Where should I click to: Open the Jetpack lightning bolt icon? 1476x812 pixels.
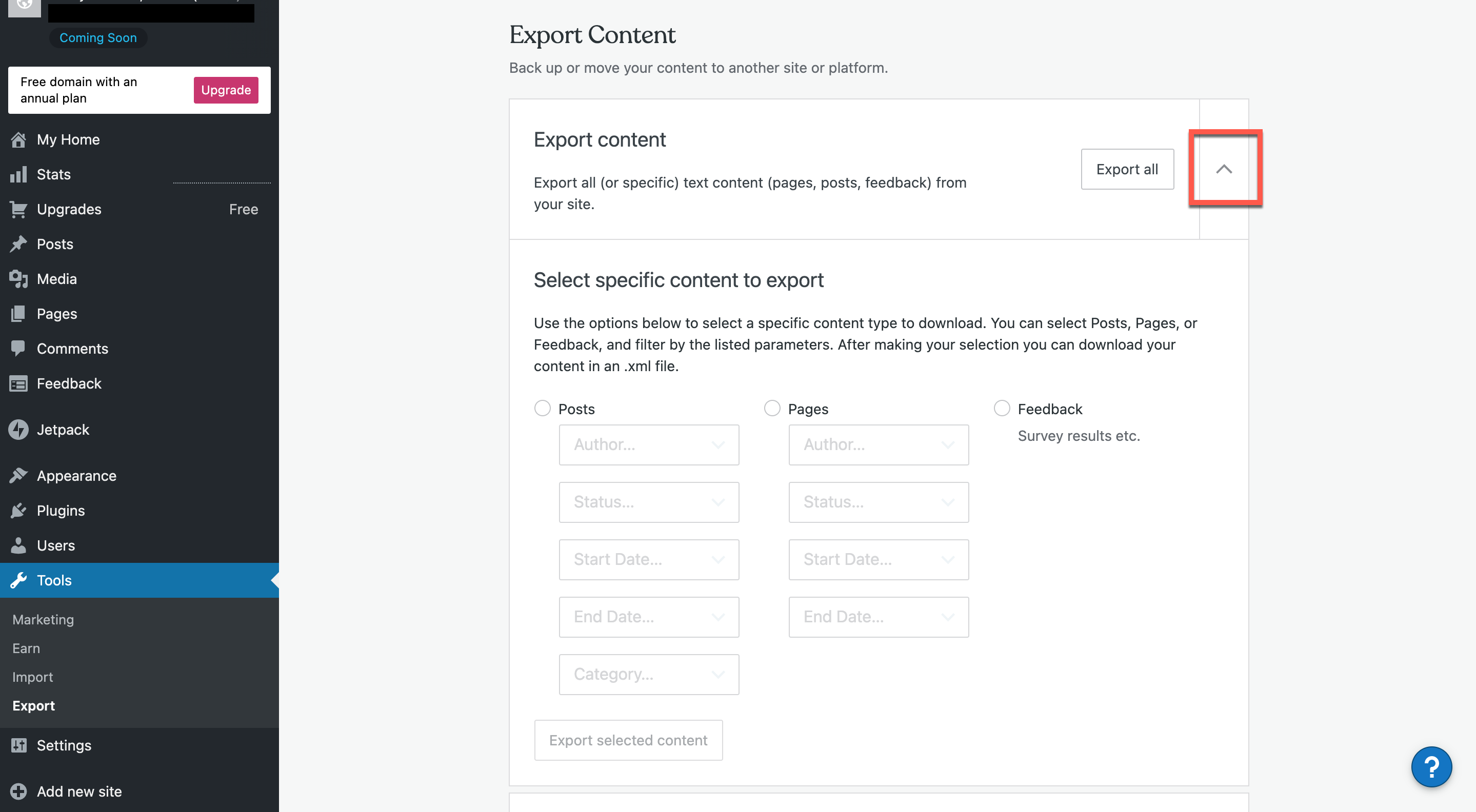tap(18, 430)
